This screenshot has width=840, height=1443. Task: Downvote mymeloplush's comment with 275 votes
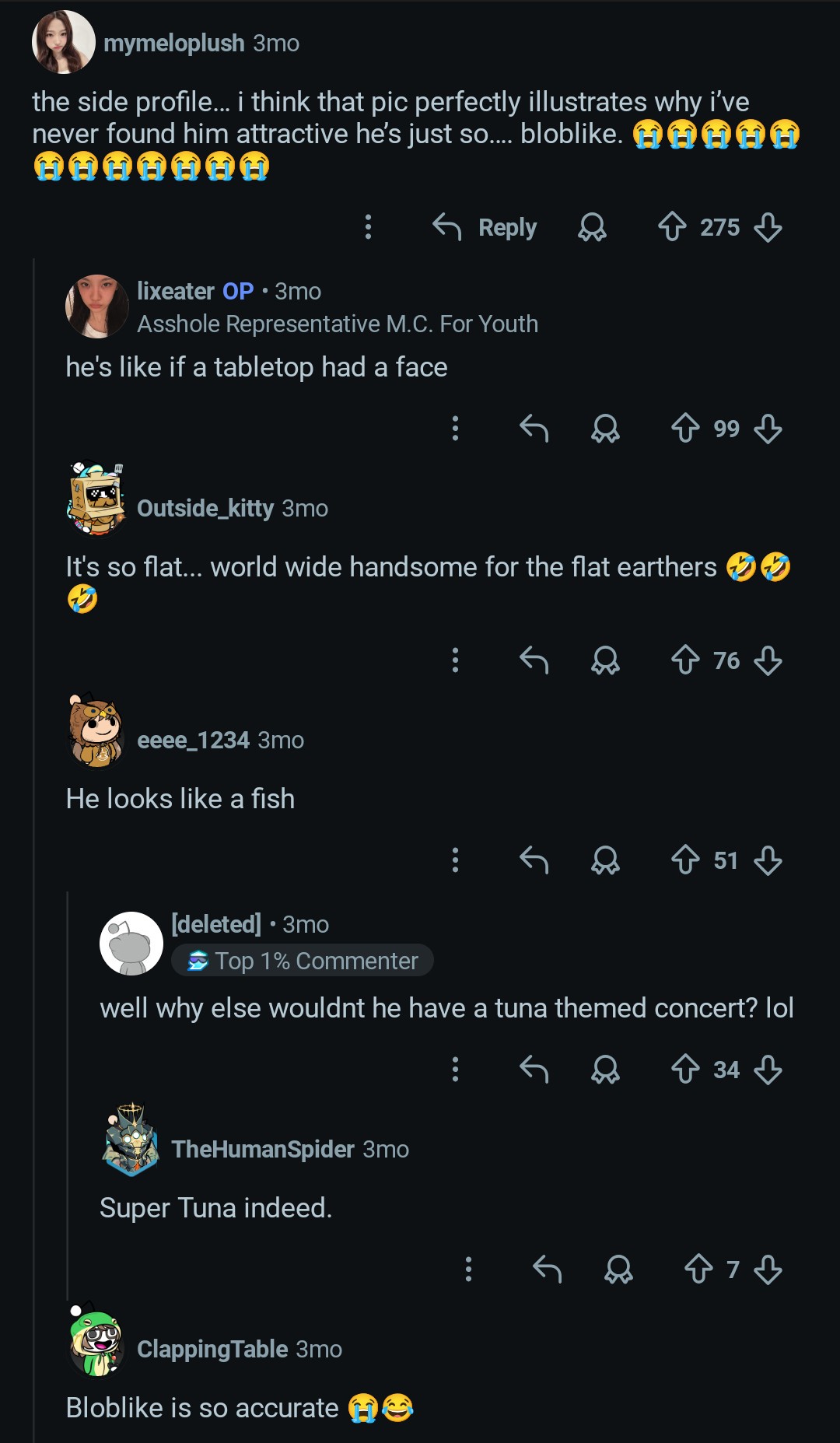click(x=768, y=227)
